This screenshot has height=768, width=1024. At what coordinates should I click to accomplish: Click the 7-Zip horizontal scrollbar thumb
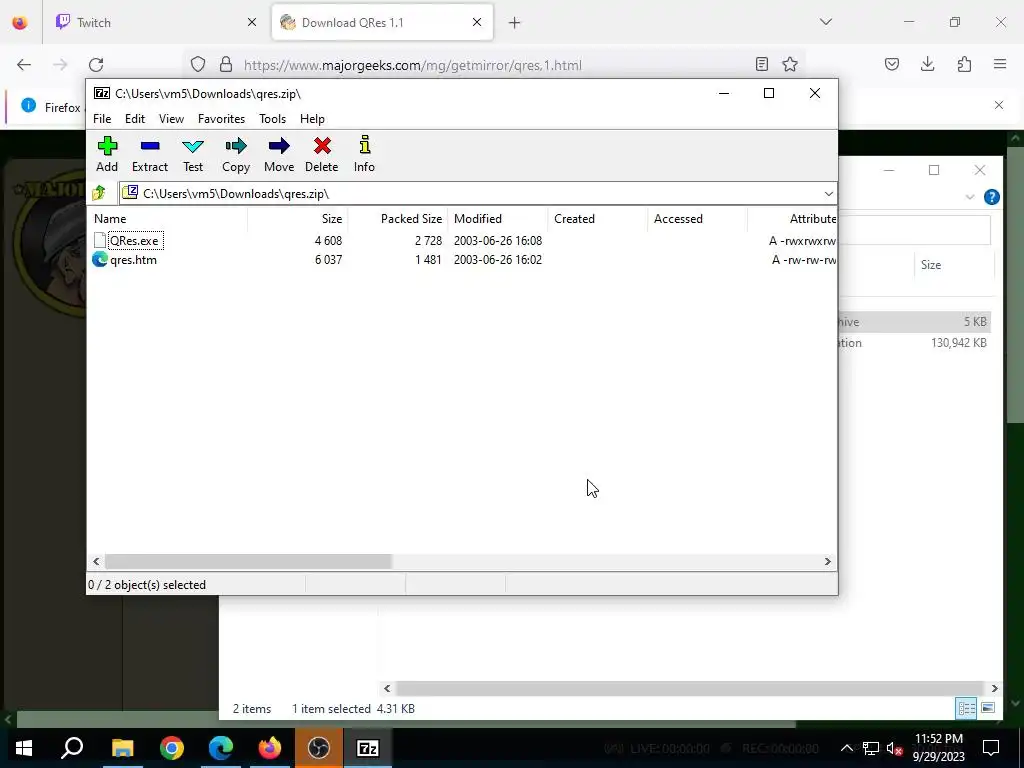[248, 562]
